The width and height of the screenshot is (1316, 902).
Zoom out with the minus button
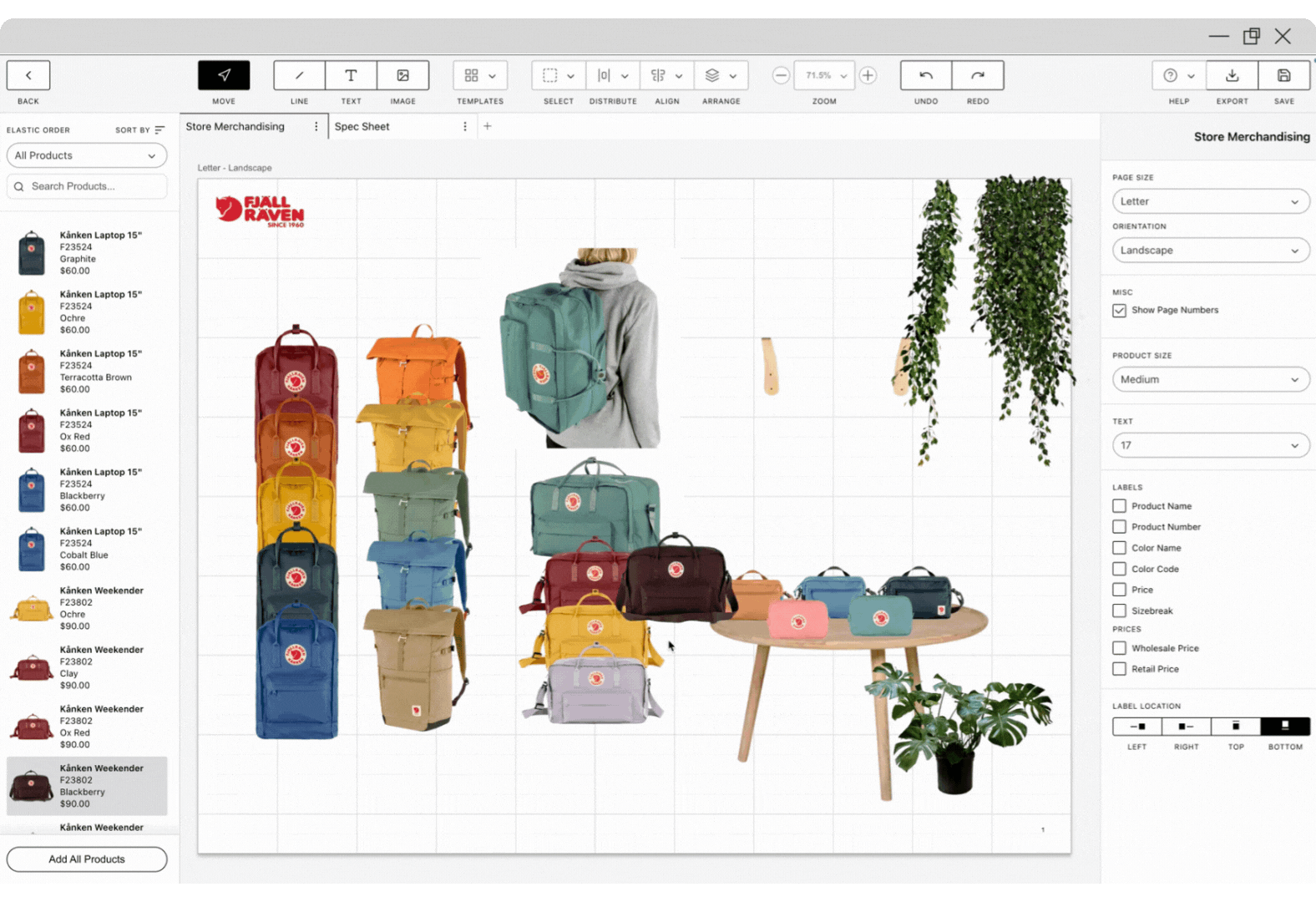(781, 75)
